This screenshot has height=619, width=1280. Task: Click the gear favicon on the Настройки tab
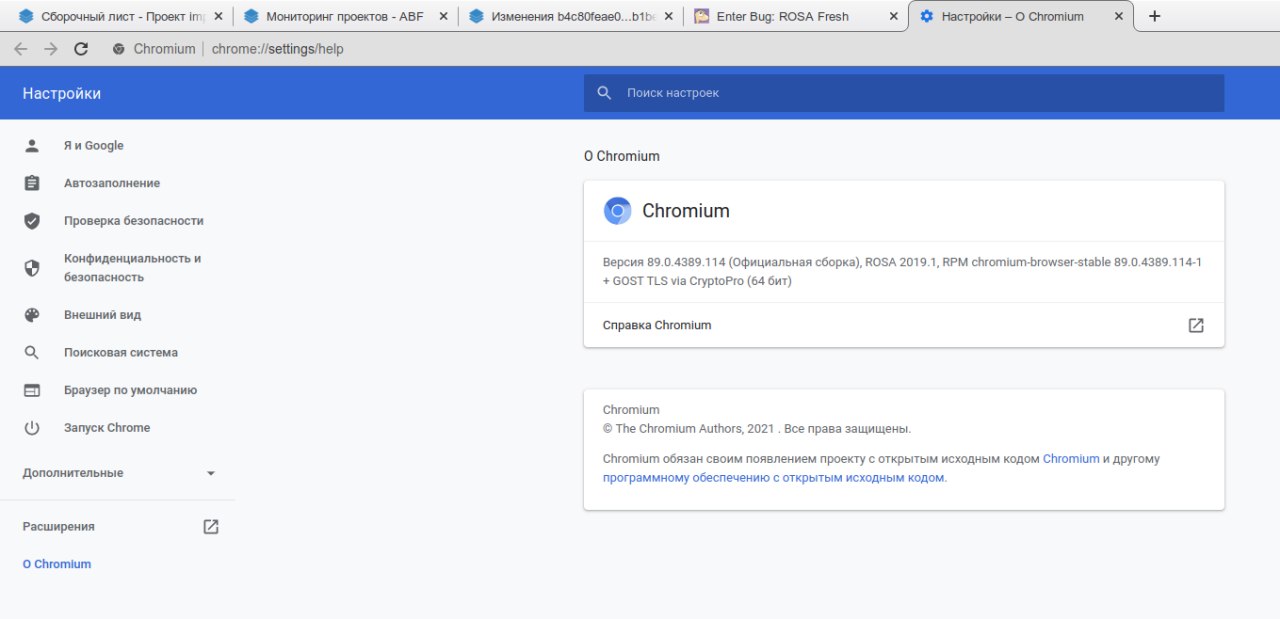click(927, 16)
